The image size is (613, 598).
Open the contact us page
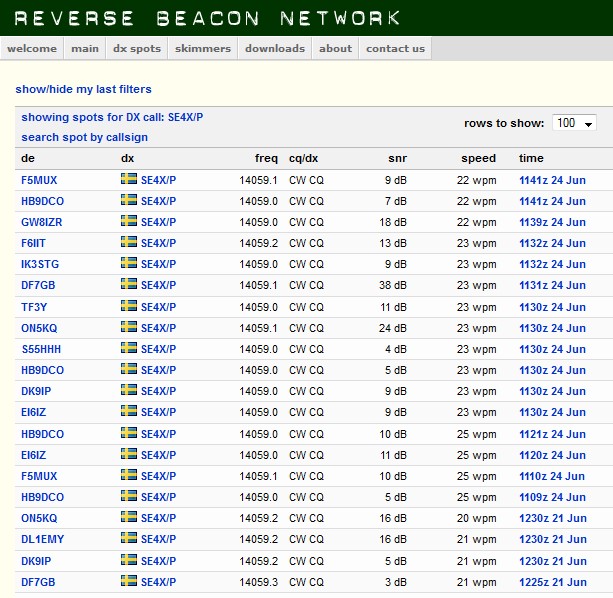pos(395,48)
